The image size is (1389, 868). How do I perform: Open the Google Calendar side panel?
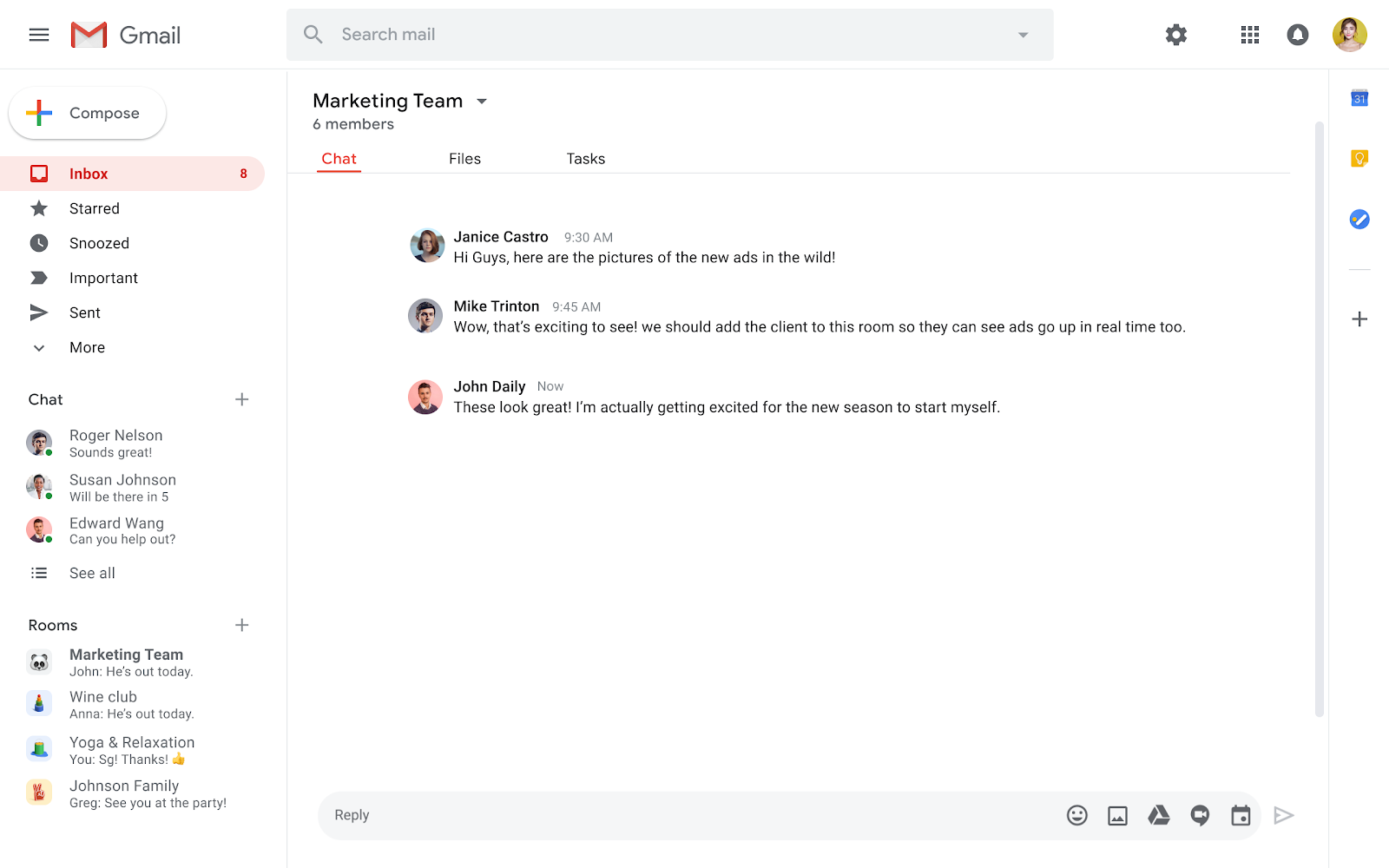[x=1359, y=99]
